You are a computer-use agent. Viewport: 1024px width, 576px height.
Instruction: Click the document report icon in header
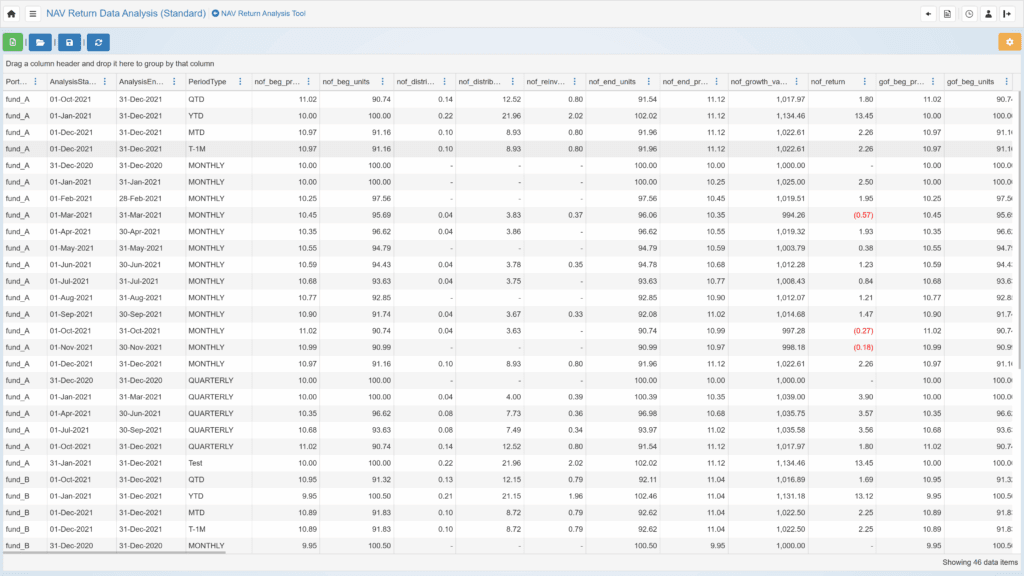click(x=948, y=14)
